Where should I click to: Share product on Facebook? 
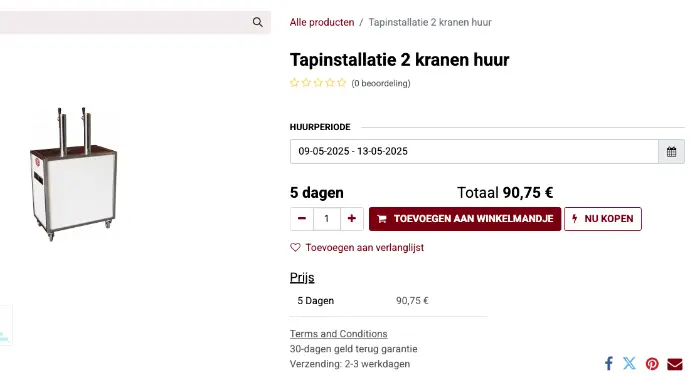(609, 363)
